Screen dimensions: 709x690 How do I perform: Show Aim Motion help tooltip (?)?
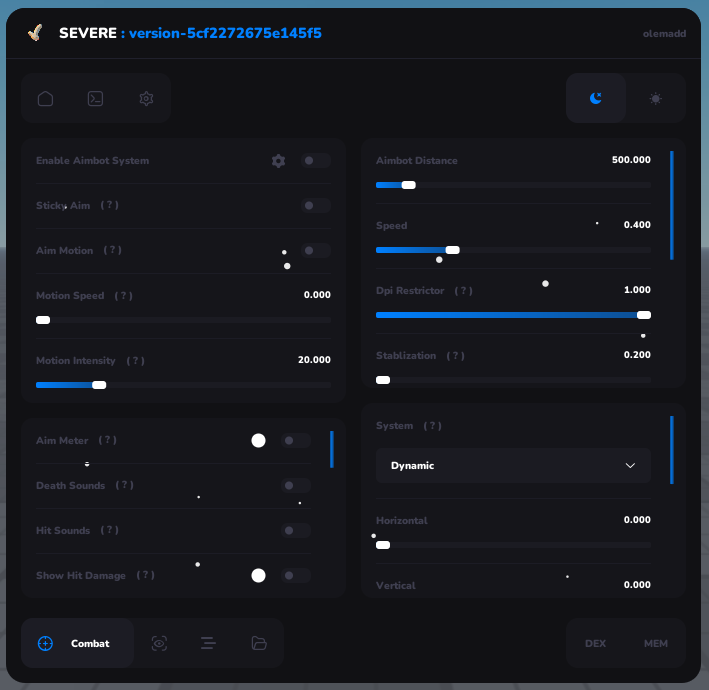click(x=113, y=250)
